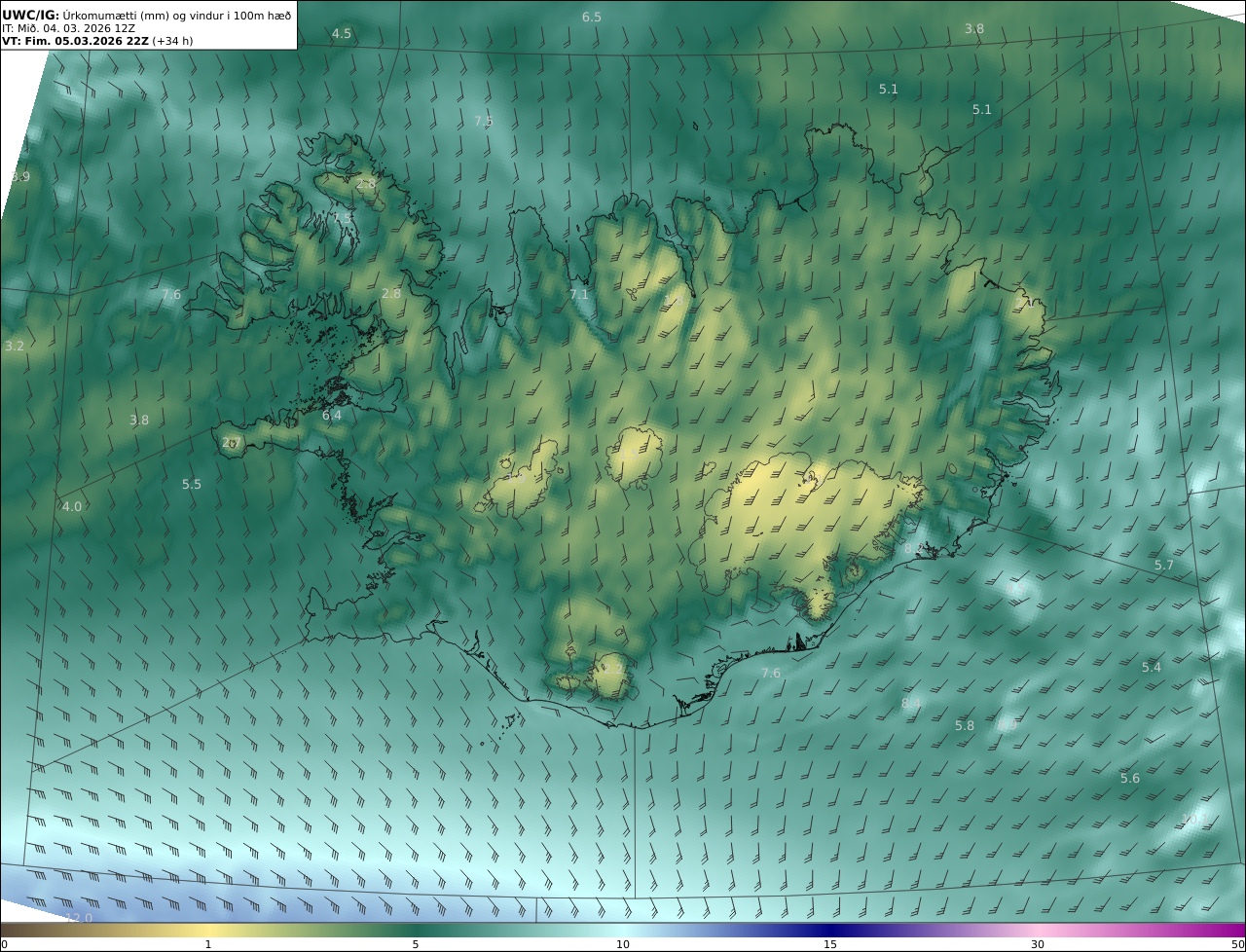Click the 7.1 value label on the map
1246x952 pixels.
click(579, 294)
